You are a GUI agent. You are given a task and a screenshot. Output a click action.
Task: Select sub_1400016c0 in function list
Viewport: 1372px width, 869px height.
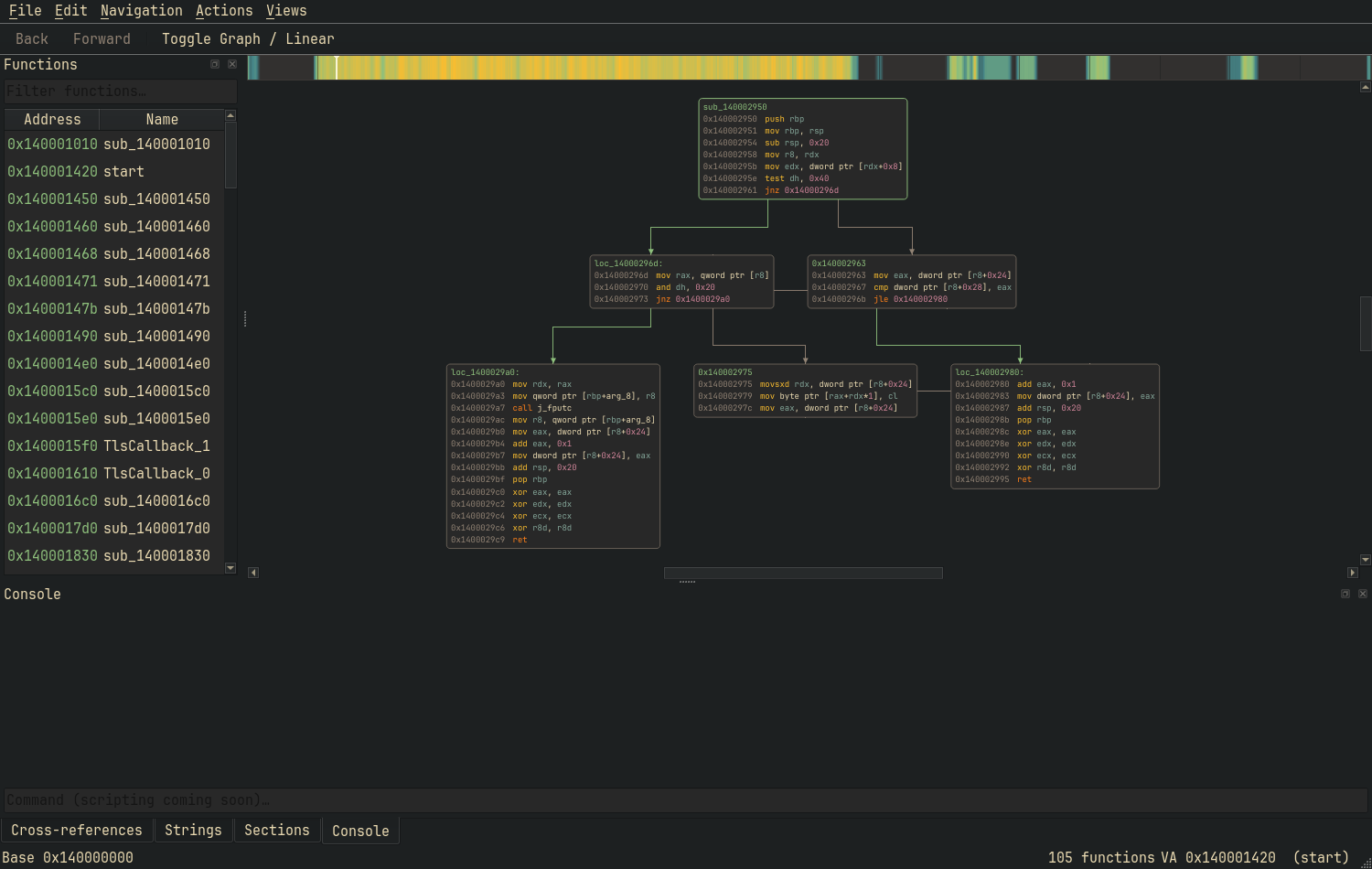coord(114,501)
